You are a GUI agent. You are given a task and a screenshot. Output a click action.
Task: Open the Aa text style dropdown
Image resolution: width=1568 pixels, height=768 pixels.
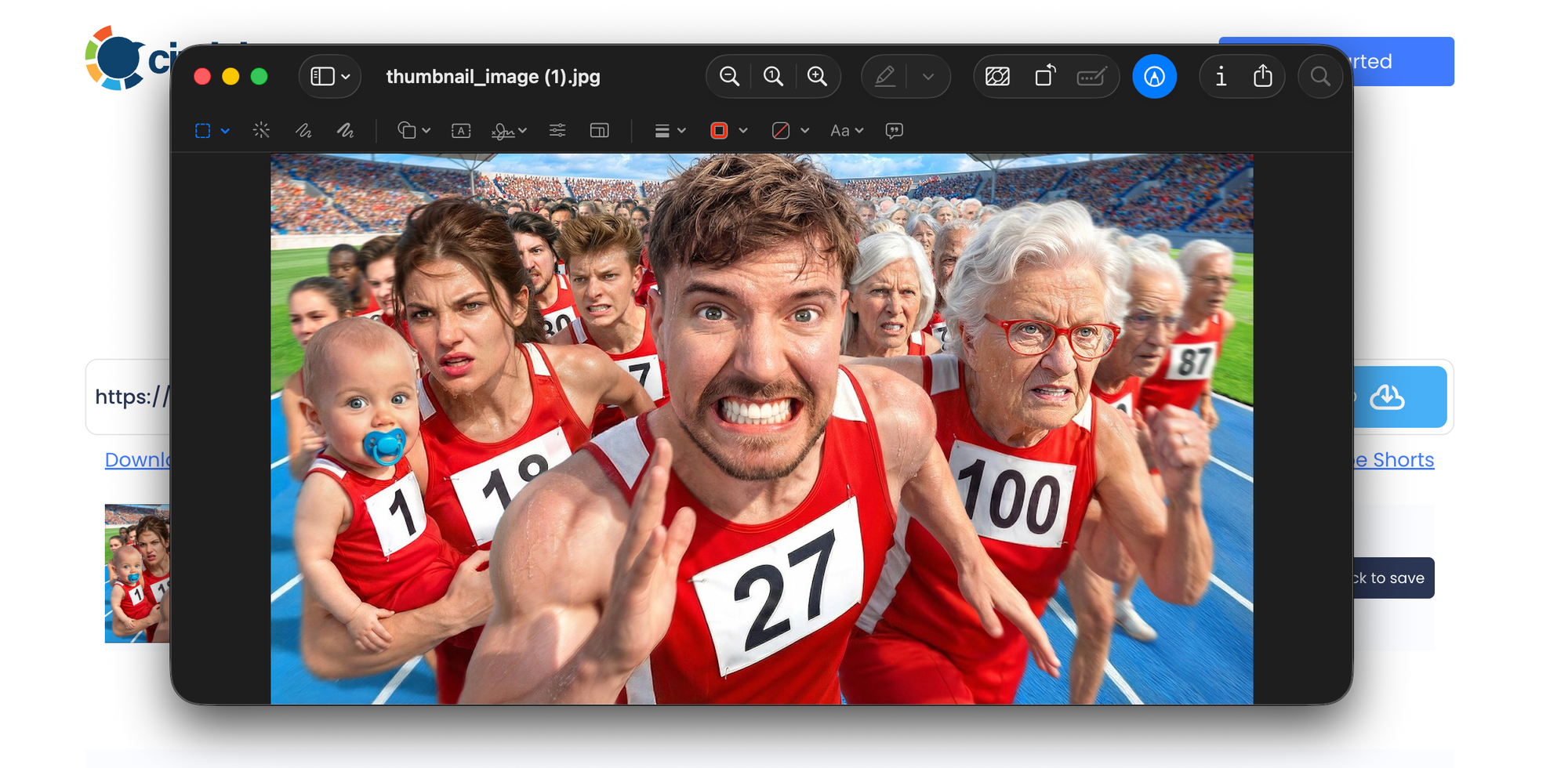(x=847, y=131)
